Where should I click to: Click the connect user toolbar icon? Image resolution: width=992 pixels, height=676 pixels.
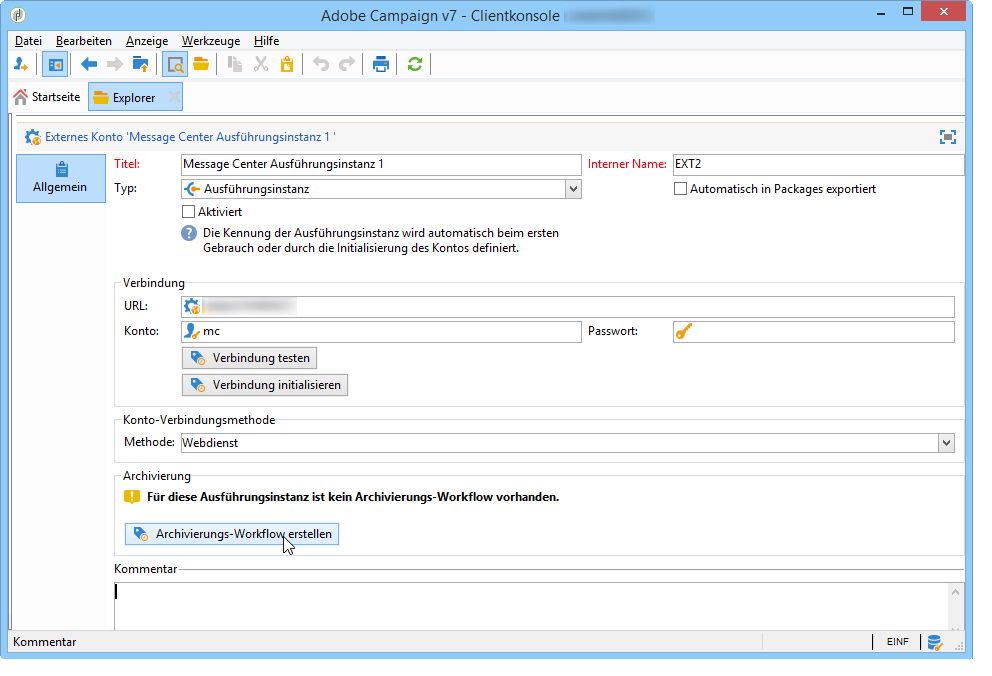(x=21, y=64)
